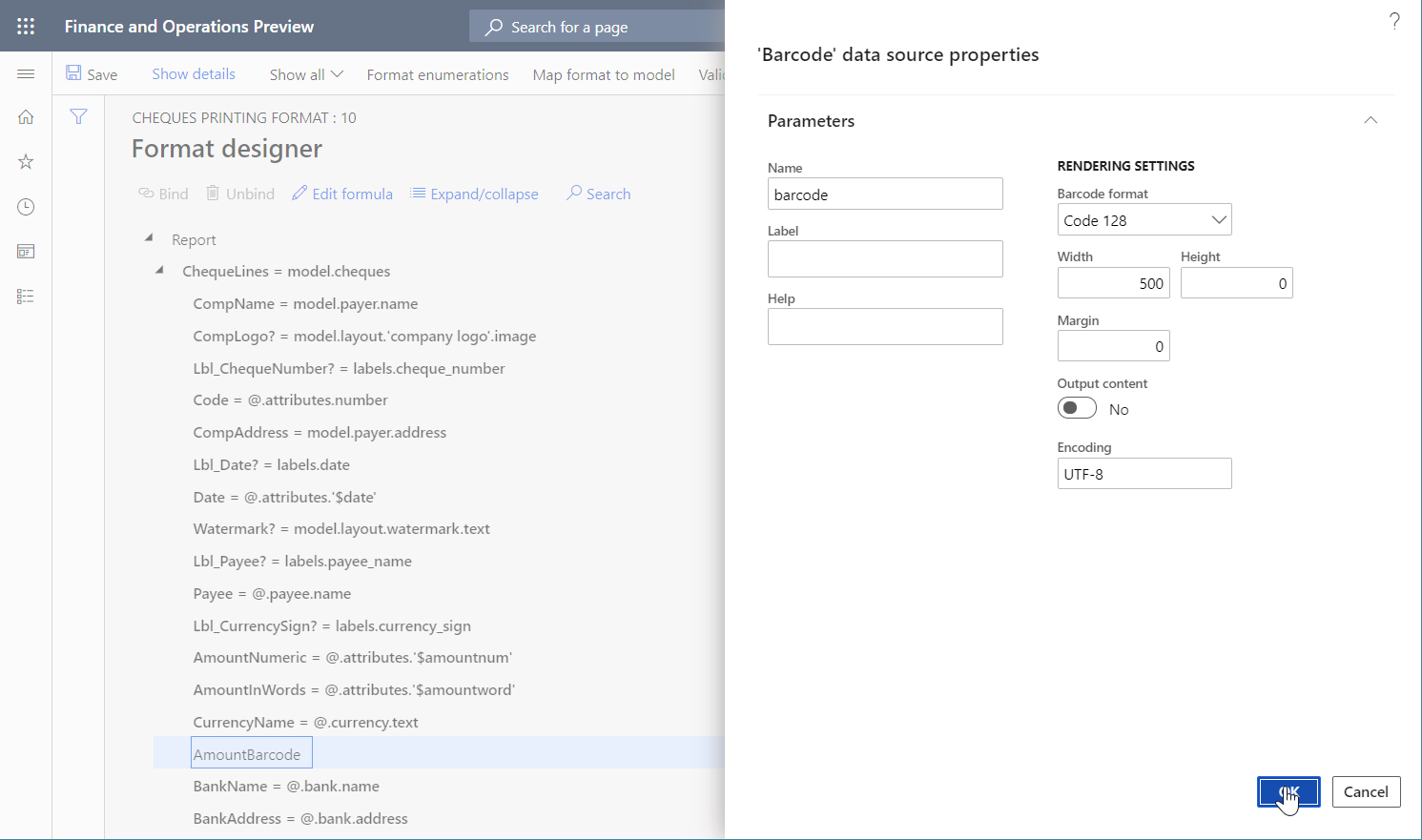Open the app launcher waffle icon
The image size is (1422, 840).
26,26
